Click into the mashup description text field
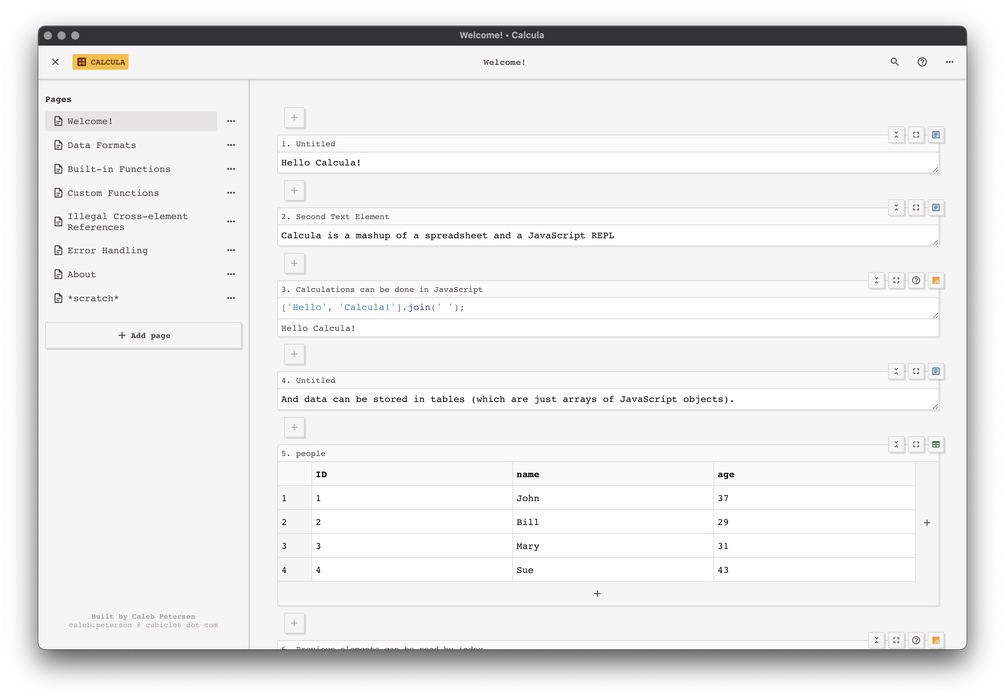The width and height of the screenshot is (1005, 700). (608, 236)
